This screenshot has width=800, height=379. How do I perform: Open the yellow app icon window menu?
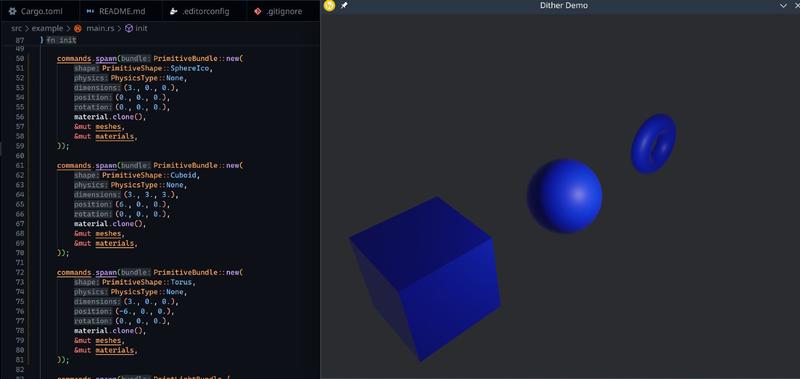[x=330, y=6]
